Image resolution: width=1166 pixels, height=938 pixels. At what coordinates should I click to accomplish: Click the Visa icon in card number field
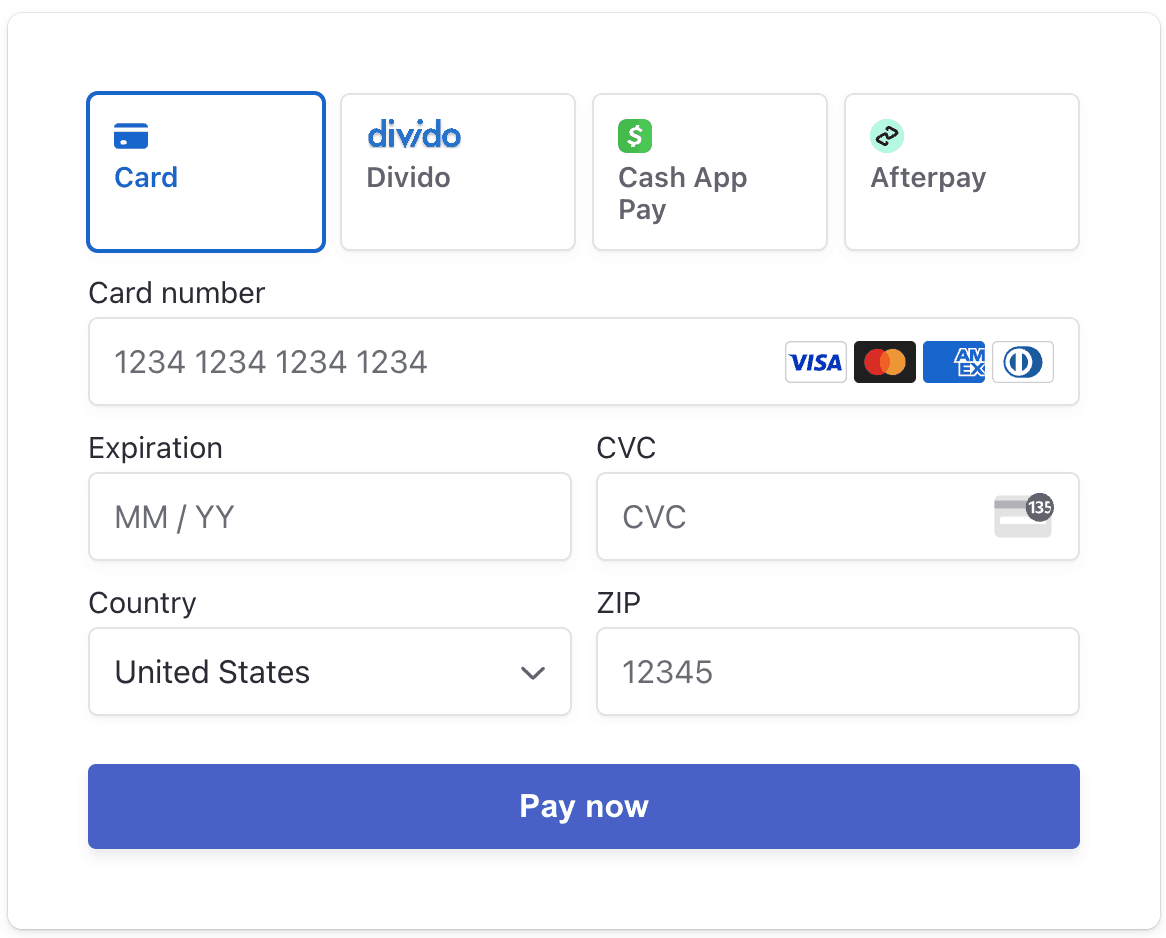815,362
